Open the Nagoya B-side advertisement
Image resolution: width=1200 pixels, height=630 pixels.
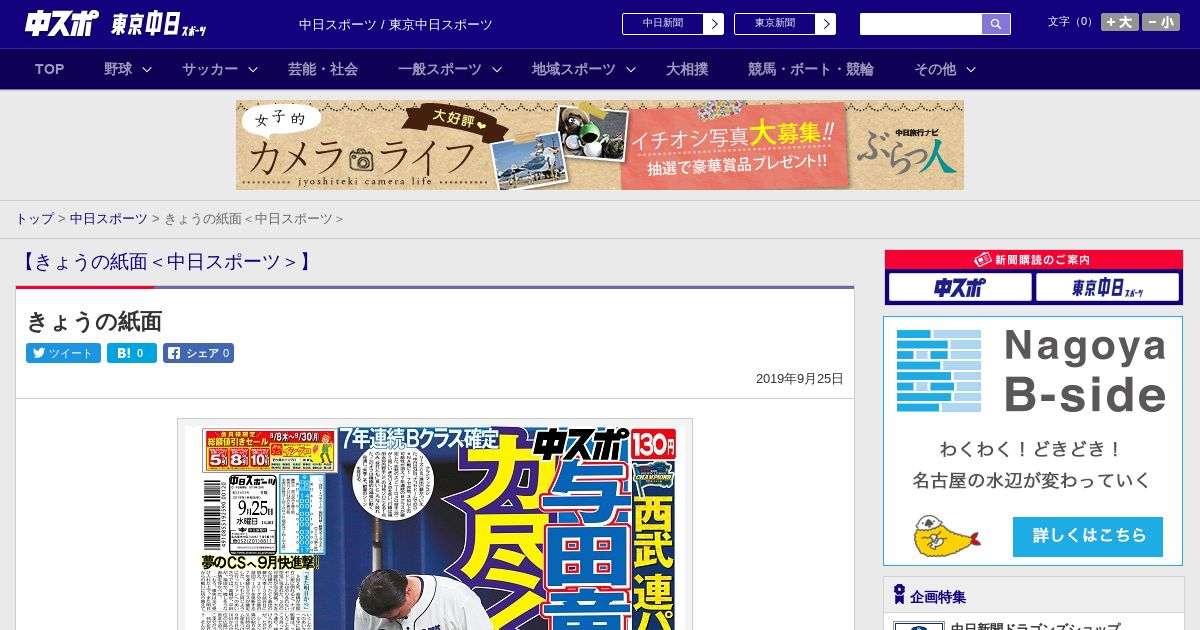1033,441
